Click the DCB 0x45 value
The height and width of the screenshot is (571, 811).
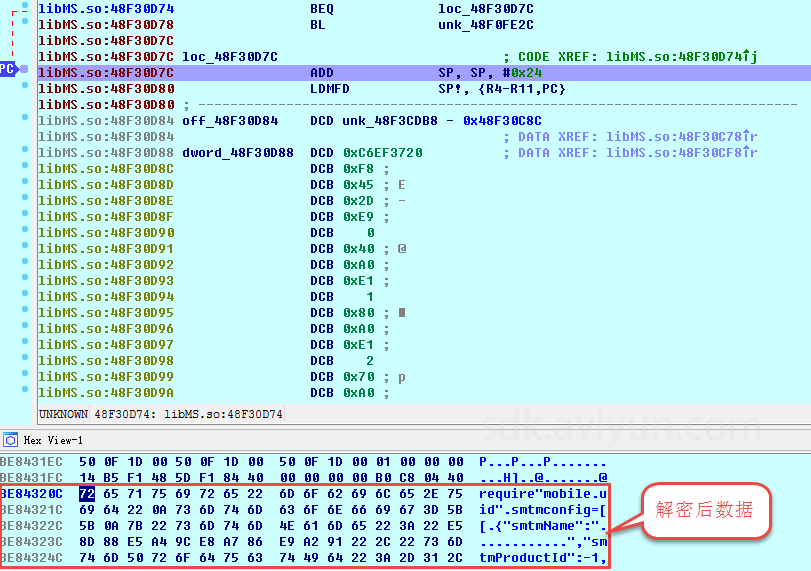(x=358, y=185)
